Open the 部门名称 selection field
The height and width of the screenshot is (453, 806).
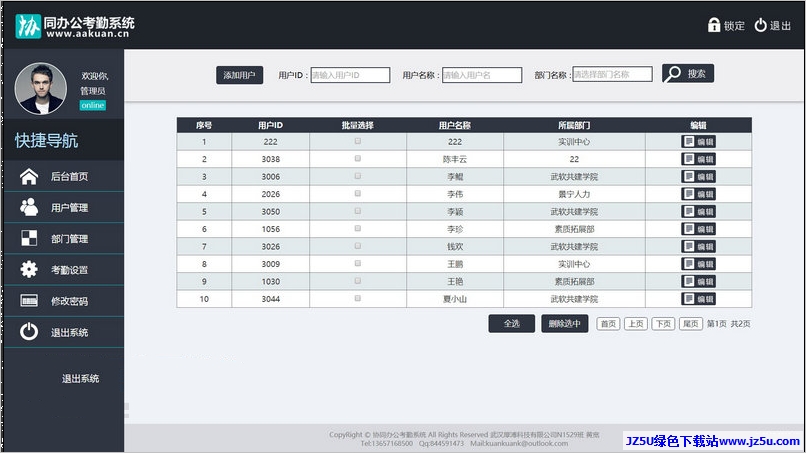pyautogui.click(x=613, y=74)
